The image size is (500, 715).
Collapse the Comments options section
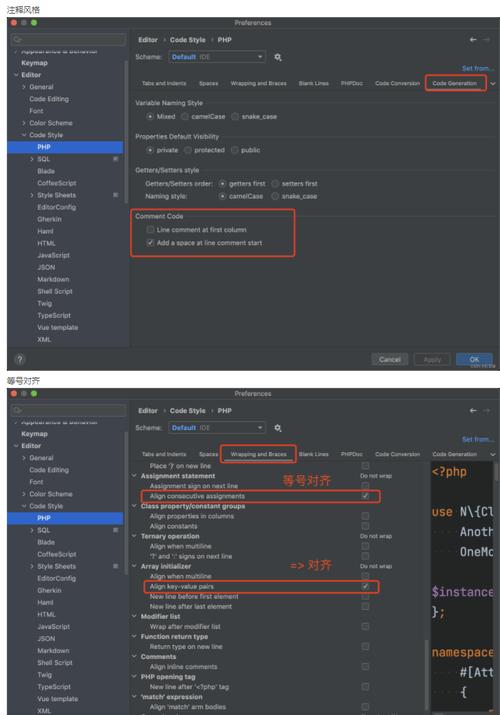tap(134, 657)
